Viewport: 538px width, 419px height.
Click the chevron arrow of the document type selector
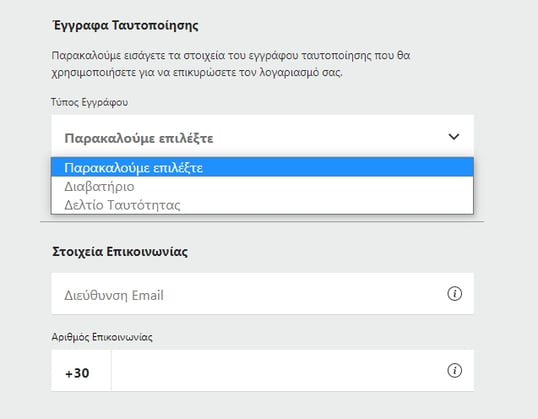click(454, 137)
